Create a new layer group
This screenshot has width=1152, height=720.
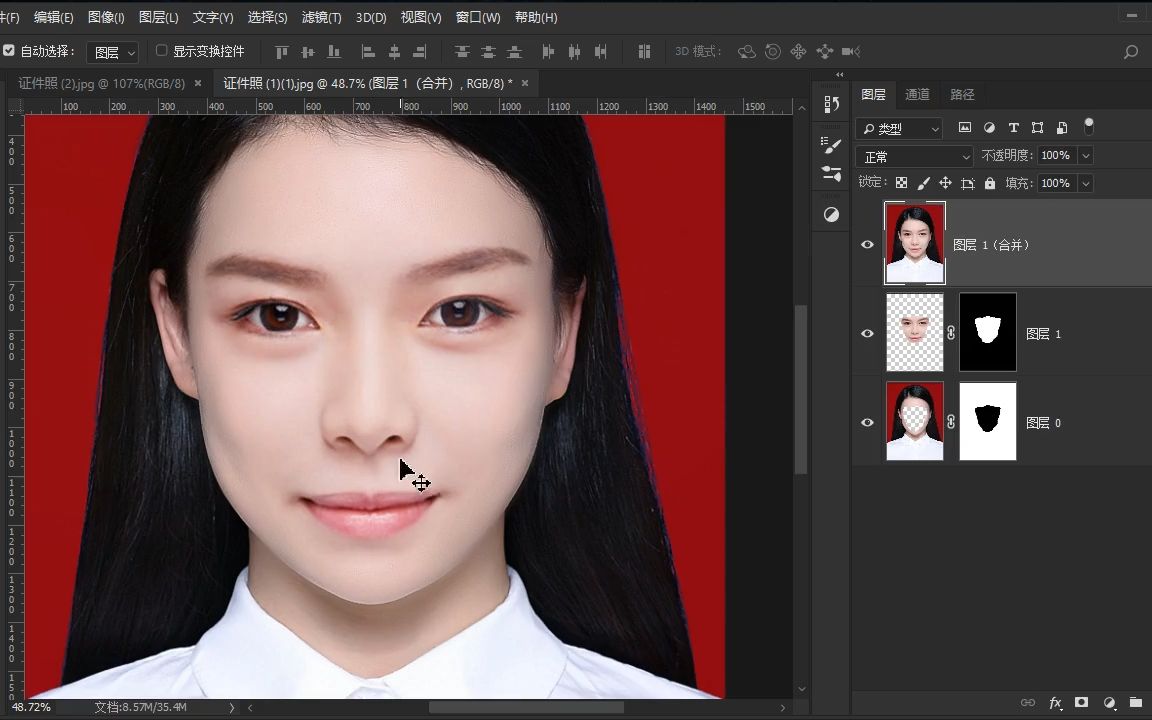point(1136,703)
